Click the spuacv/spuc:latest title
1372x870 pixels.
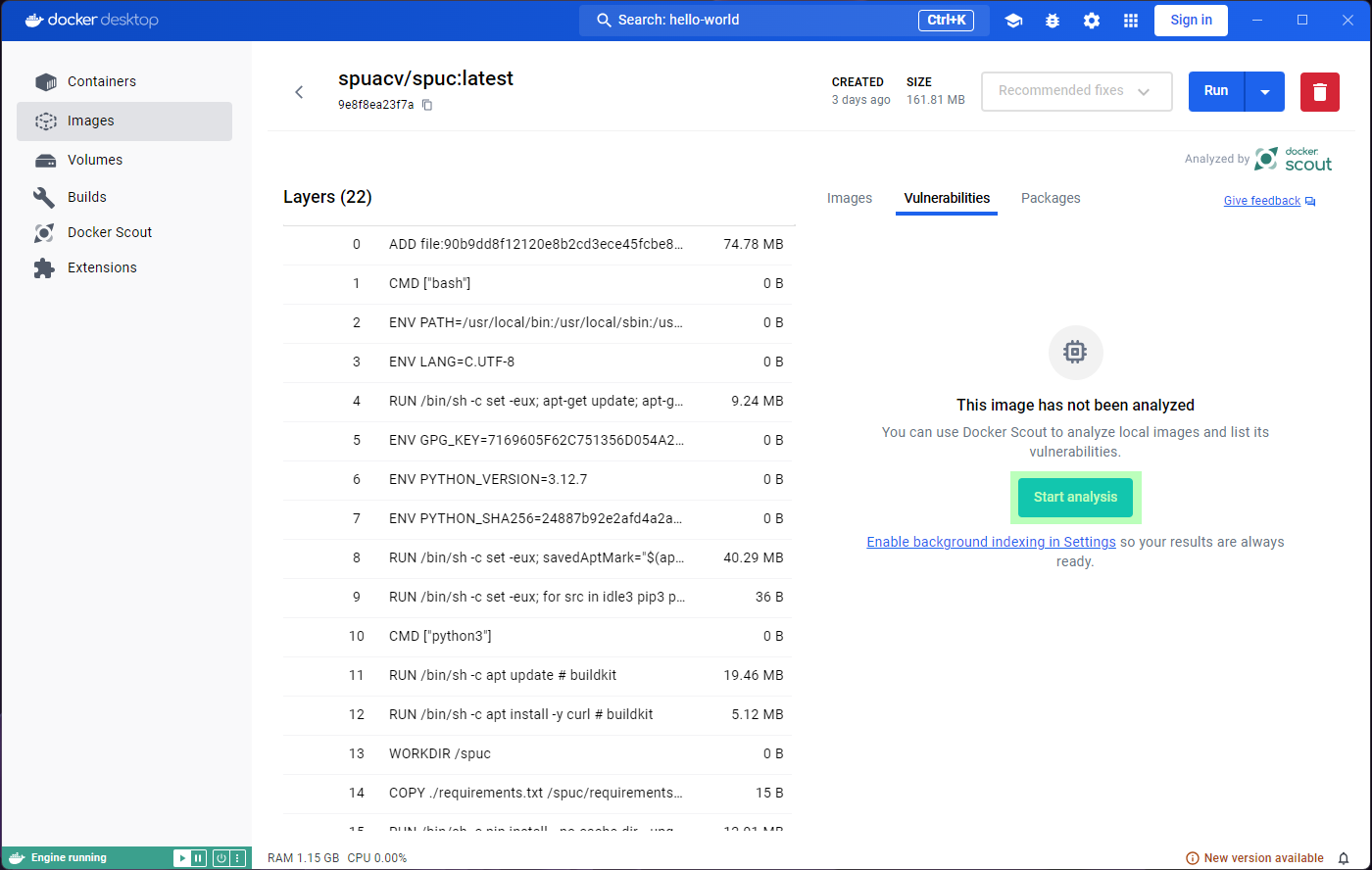(x=425, y=78)
